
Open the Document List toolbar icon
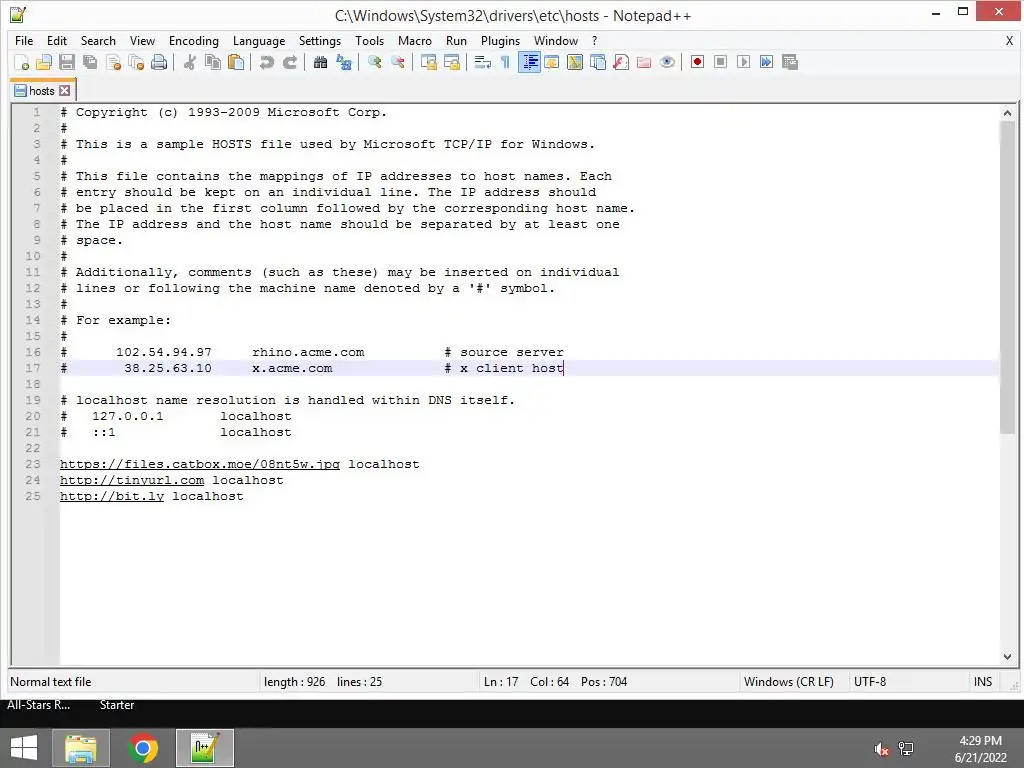[598, 62]
